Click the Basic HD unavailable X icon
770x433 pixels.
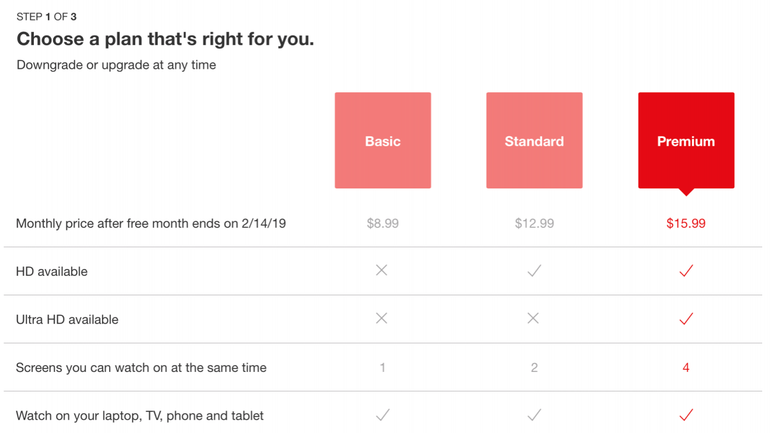pos(382,270)
